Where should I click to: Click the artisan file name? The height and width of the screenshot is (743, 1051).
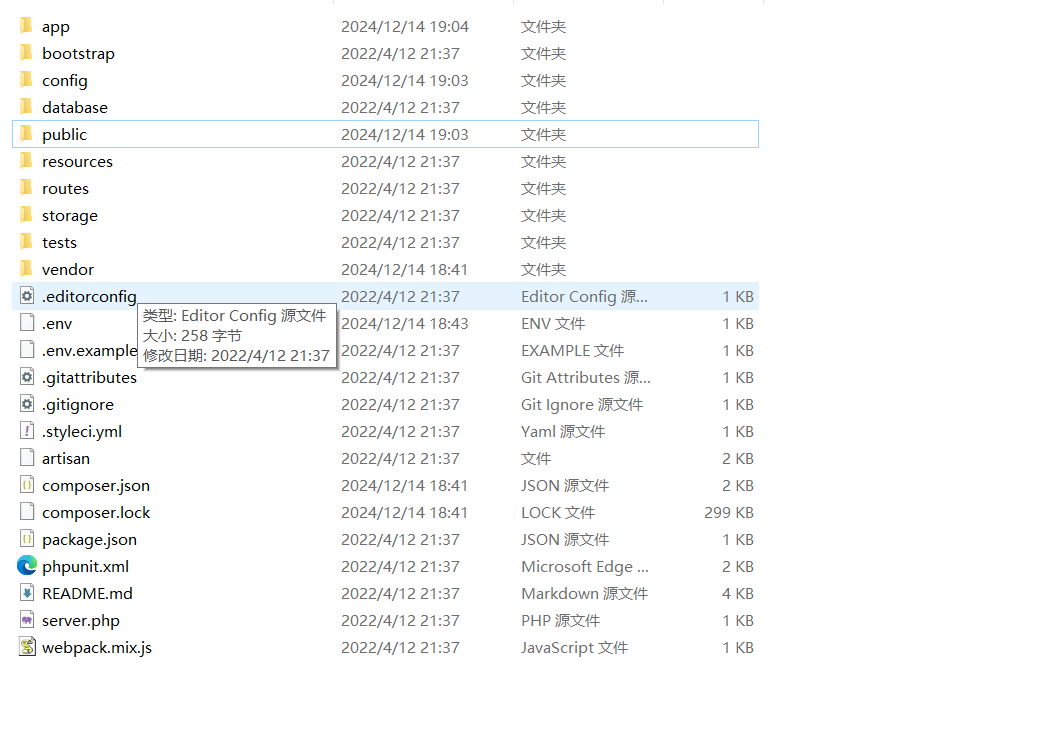coord(66,458)
